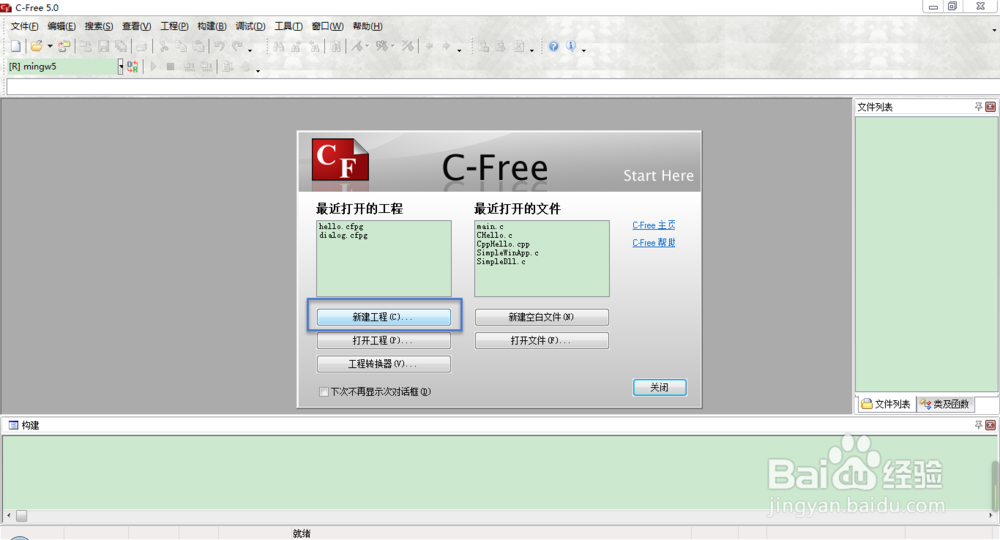Click the Save All toolbar icon
Viewport: 1000px width, 540px height.
click(121, 46)
